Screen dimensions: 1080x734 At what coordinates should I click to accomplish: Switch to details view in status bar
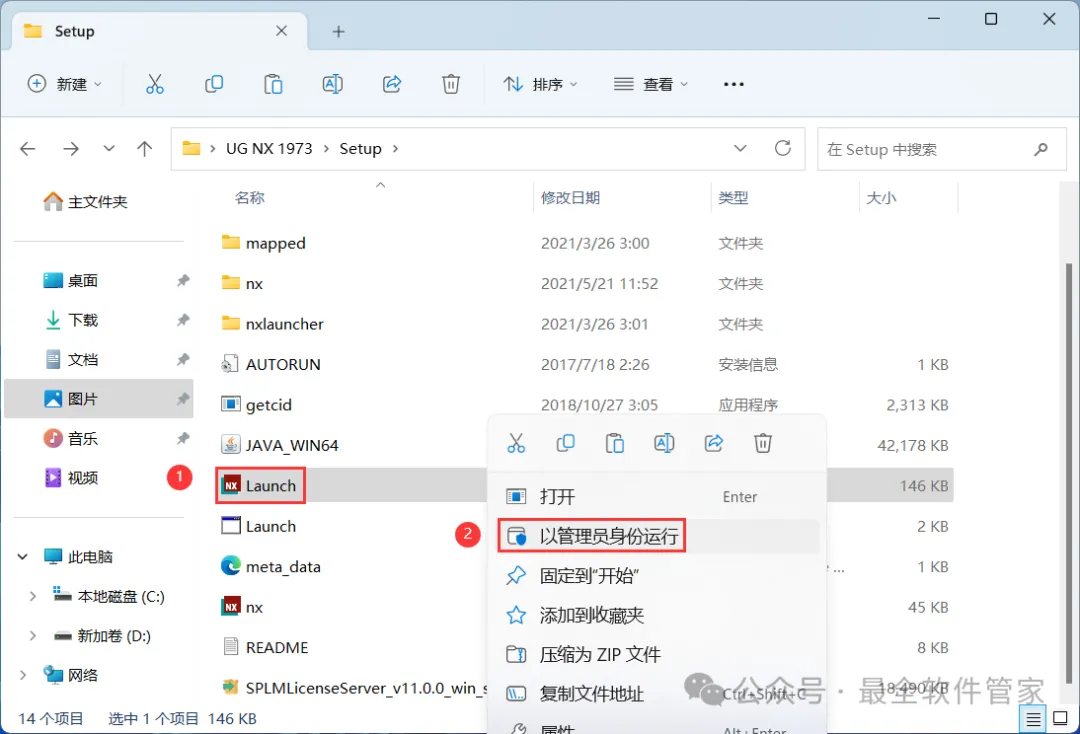click(1033, 720)
